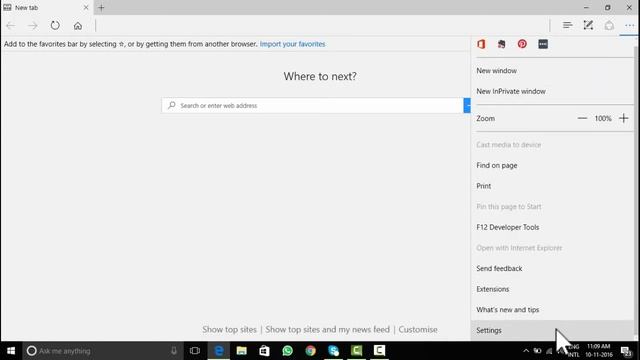The image size is (640, 360).
Task: Open Skype from the taskbar
Action: tap(333, 351)
